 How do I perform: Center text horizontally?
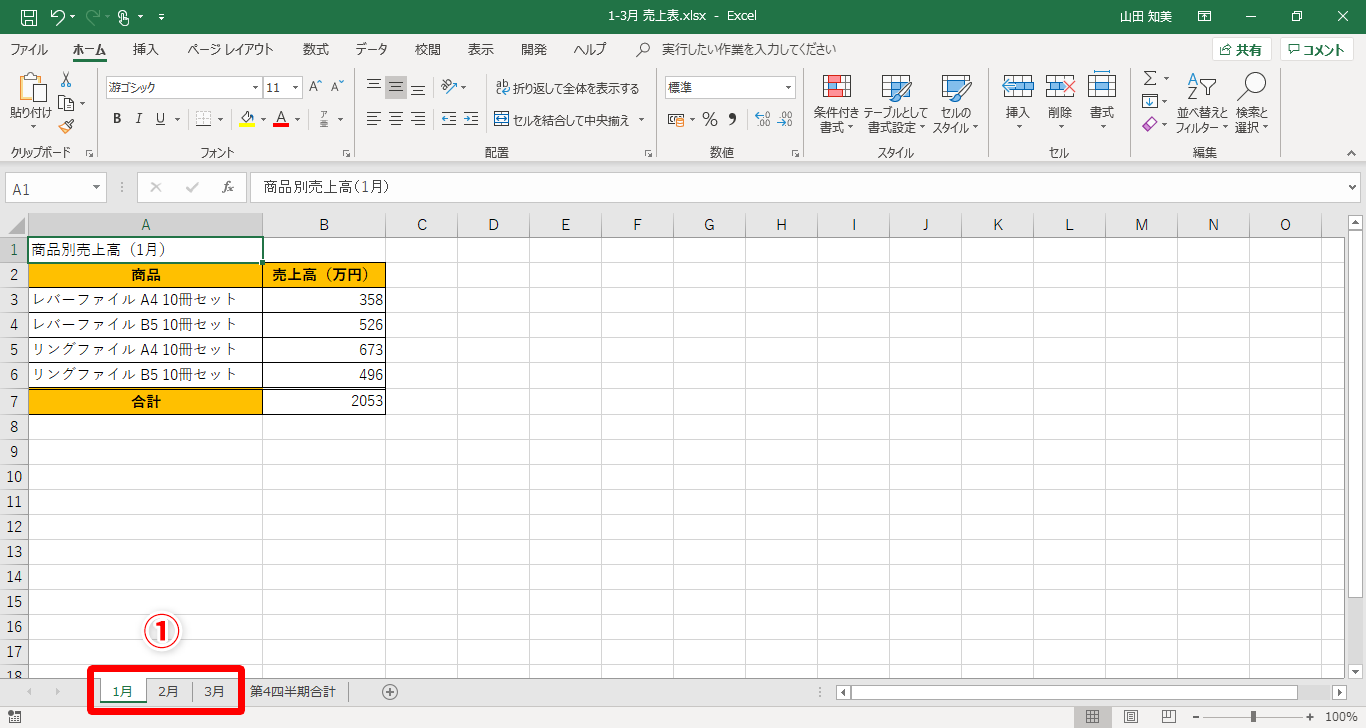click(396, 119)
